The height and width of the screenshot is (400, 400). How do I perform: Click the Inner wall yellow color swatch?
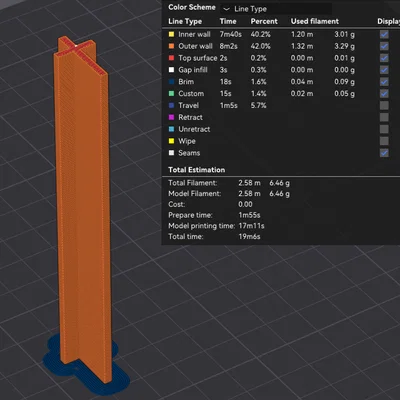tap(171, 34)
